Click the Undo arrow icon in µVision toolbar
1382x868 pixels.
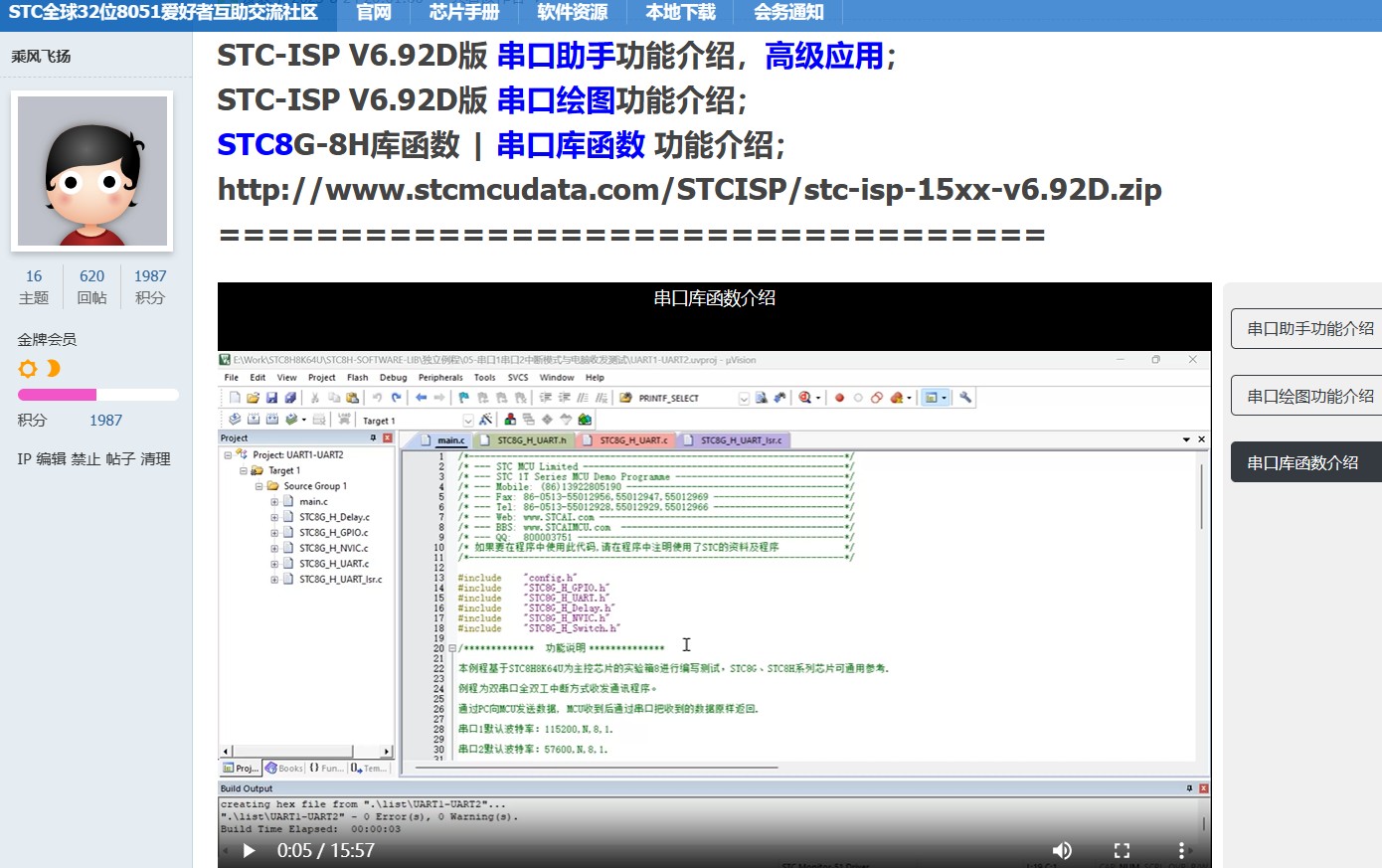(377, 398)
